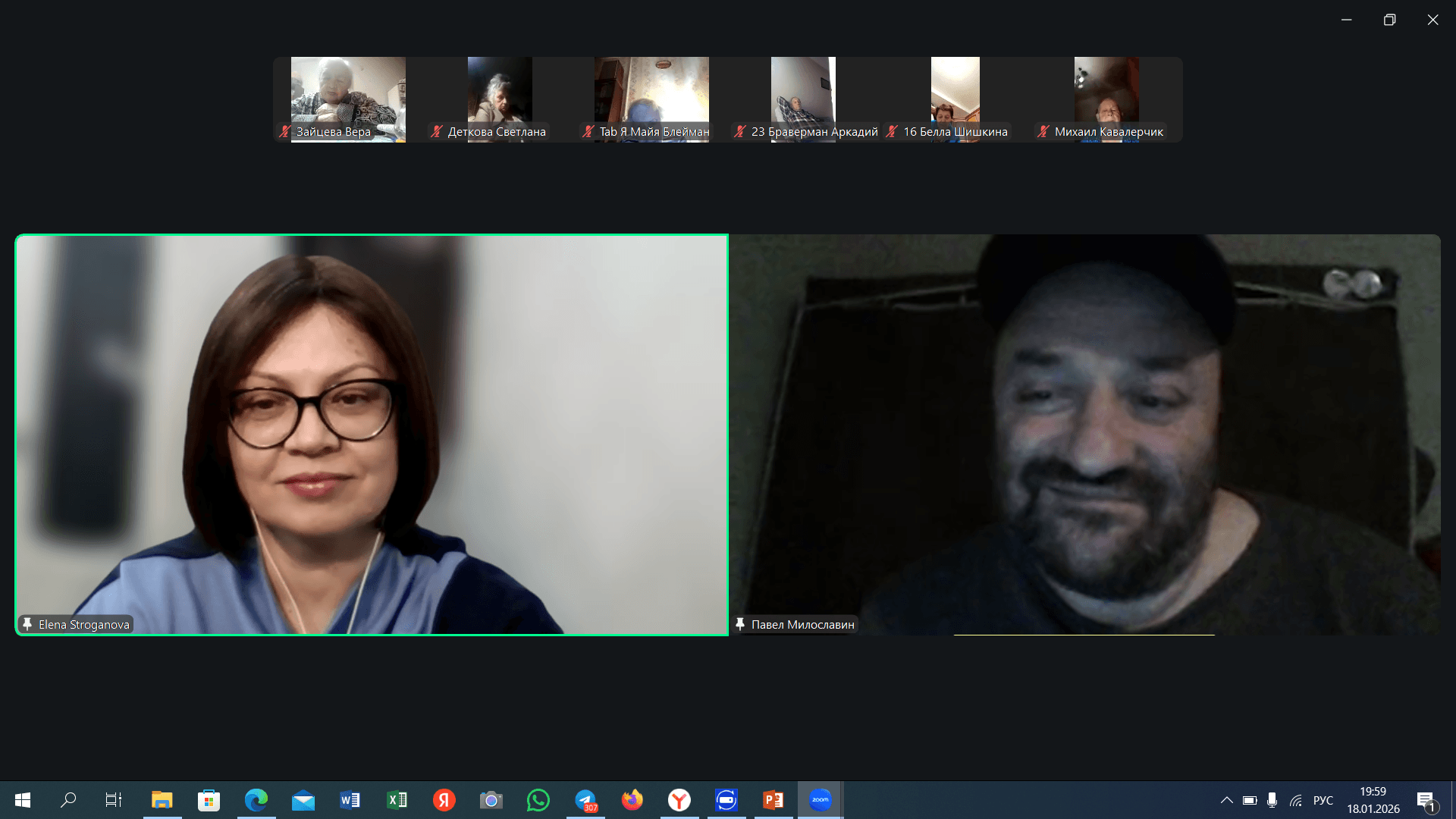Screen dimensions: 1456x819
Task: Click the pin icon on Elena Stroganova's video
Action: pos(27,624)
